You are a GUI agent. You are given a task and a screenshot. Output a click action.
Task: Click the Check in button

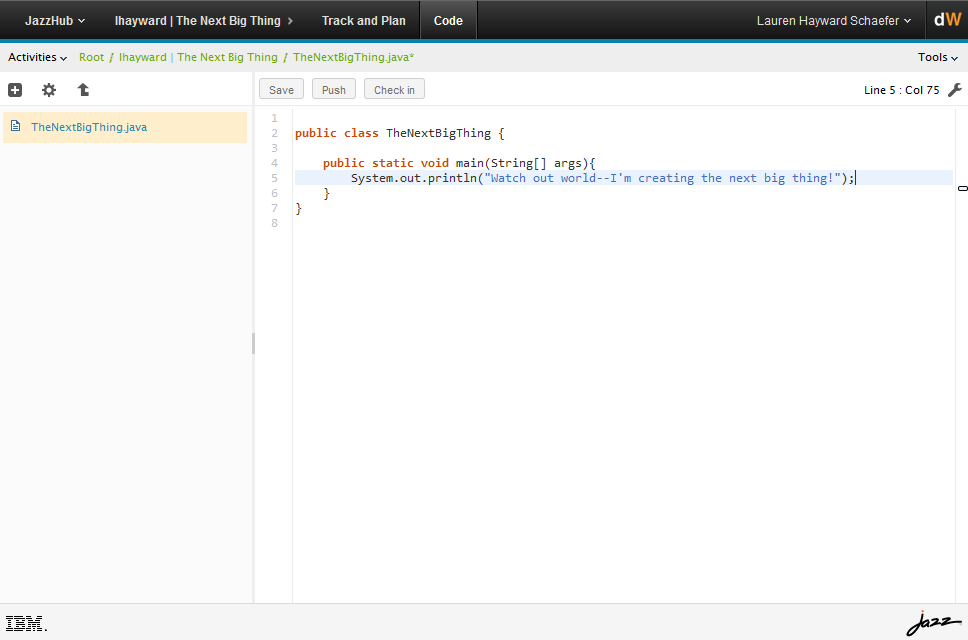tap(394, 89)
